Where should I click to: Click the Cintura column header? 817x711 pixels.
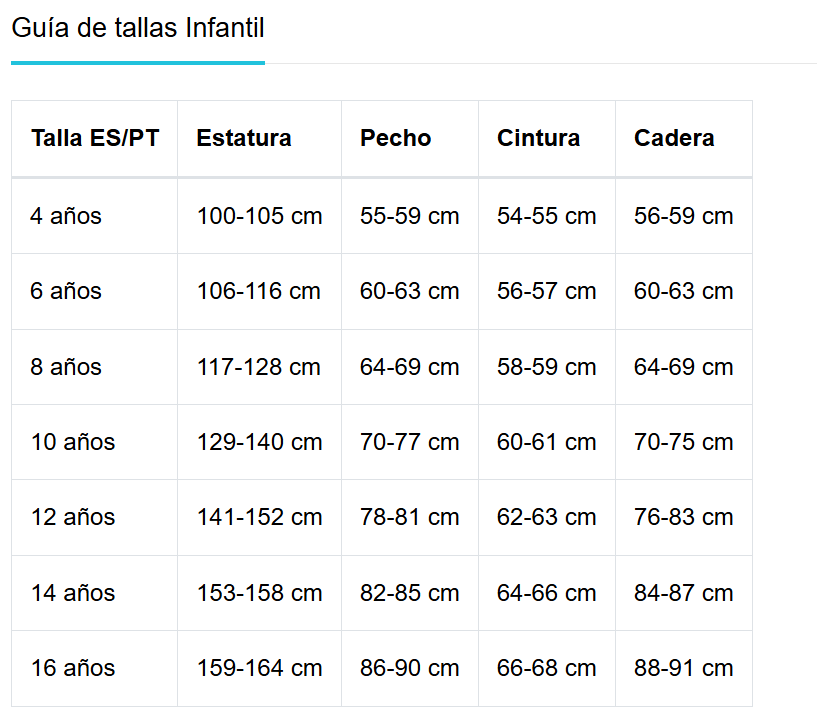tap(538, 139)
